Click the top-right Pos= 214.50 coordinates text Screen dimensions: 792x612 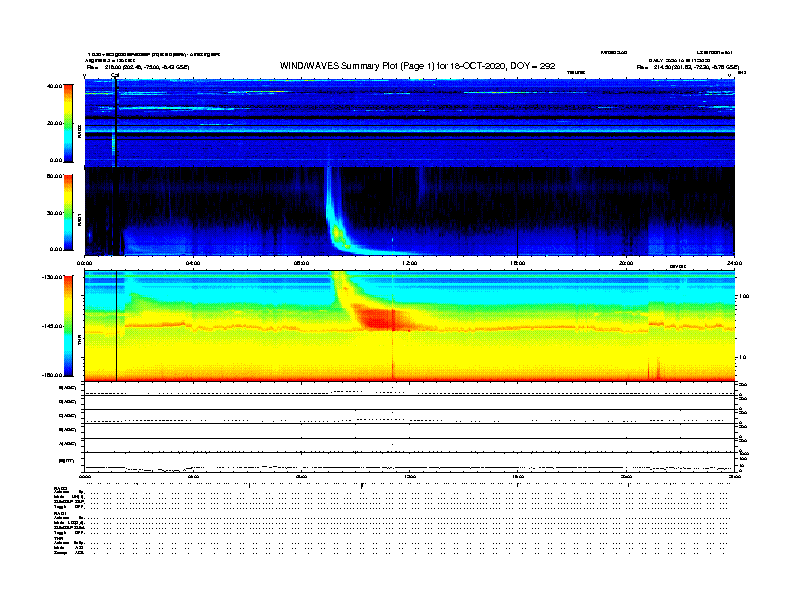click(x=688, y=67)
